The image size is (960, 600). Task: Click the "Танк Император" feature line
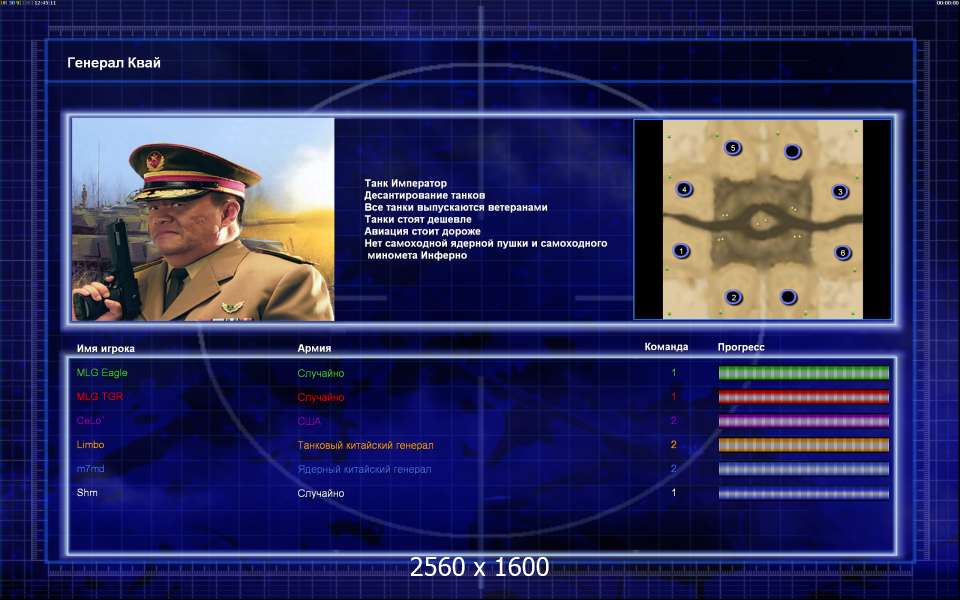[x=405, y=183]
